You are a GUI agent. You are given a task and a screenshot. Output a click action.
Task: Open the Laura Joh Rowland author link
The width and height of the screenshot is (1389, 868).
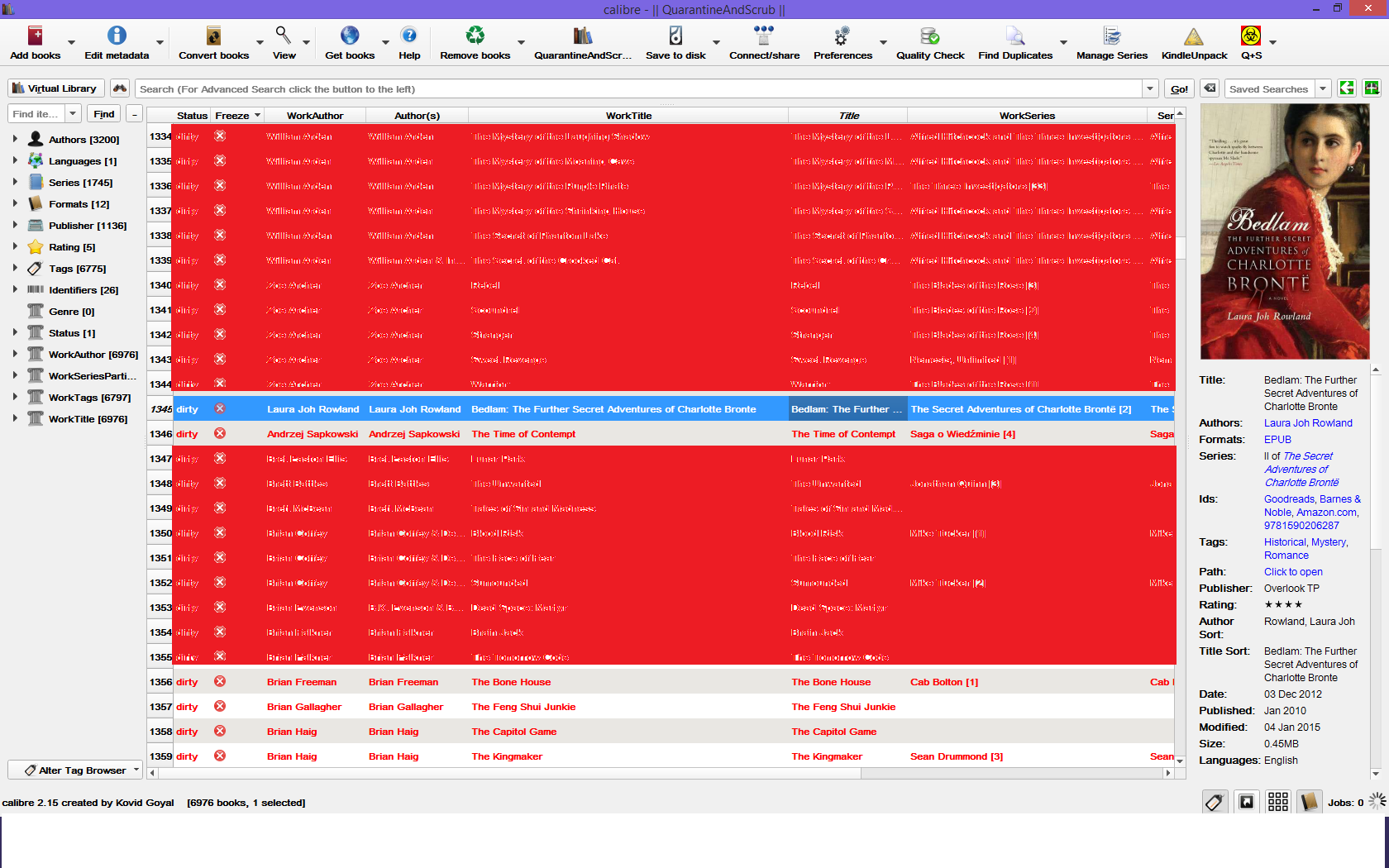tap(1308, 423)
